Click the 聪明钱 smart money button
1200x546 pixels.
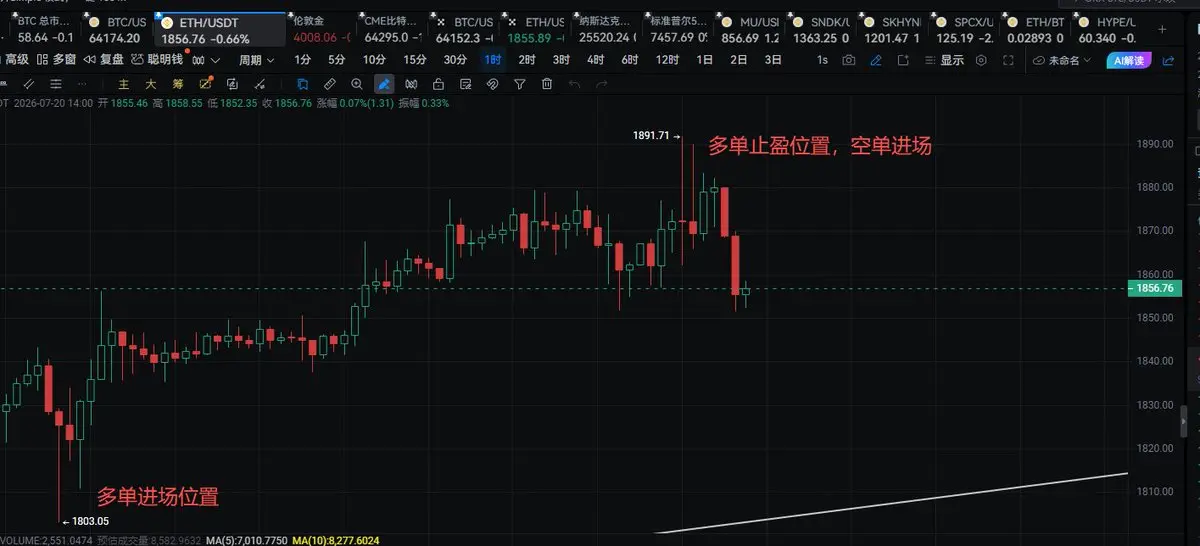157,60
